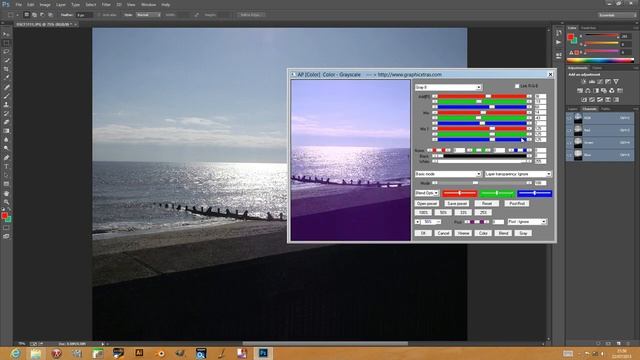This screenshot has height=360, width=640.
Task: Add a Brightness/Contrast adjustment
Action: 584,82
